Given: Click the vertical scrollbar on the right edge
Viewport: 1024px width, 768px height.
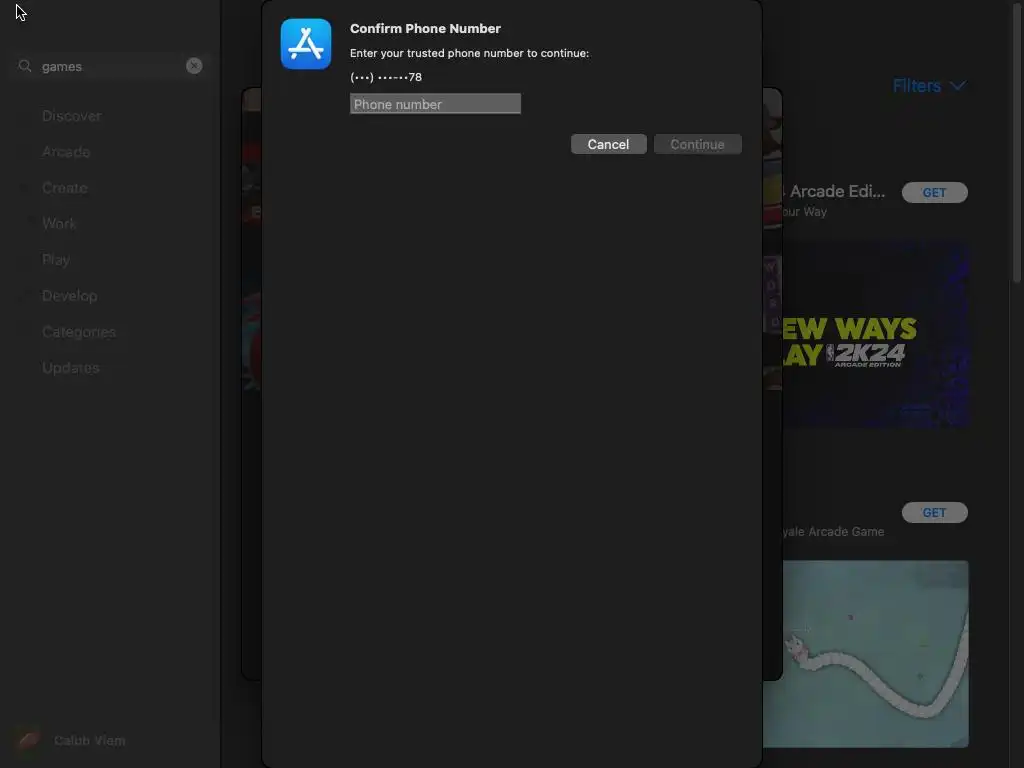Looking at the screenshot, I should point(1016,141).
